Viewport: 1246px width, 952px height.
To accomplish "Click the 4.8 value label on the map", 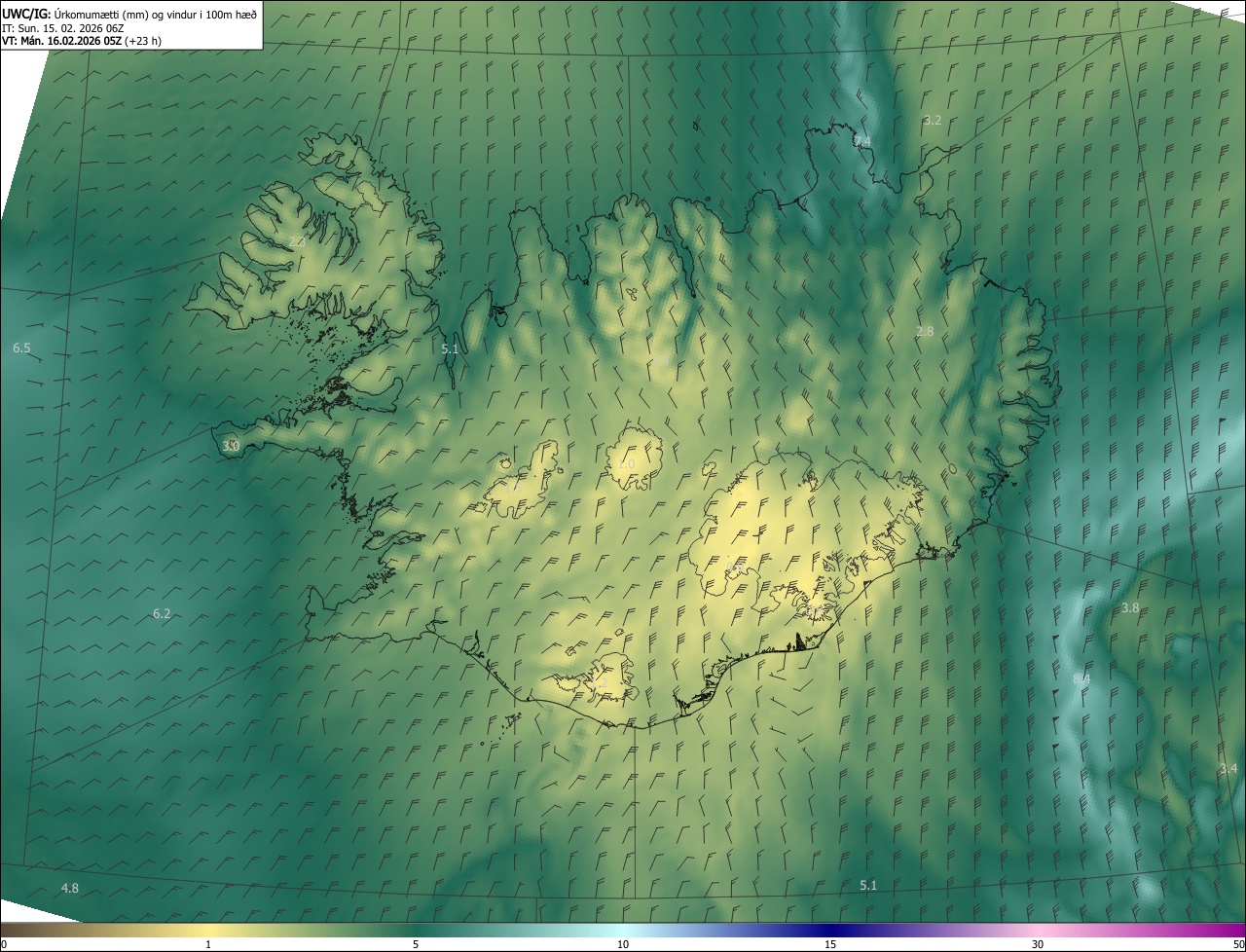I will (x=70, y=888).
